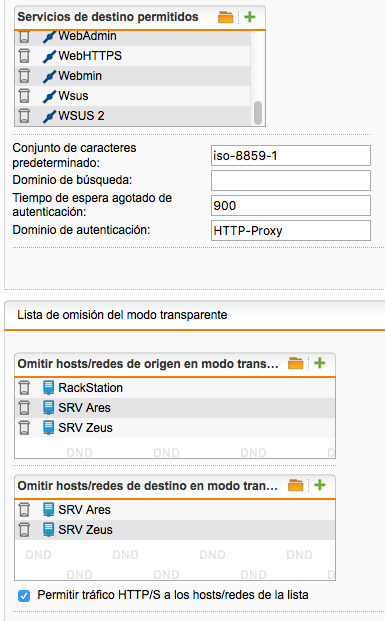Click Dominio de autenticación field HTTP-Proxy
385x621 pixels.
(291, 230)
